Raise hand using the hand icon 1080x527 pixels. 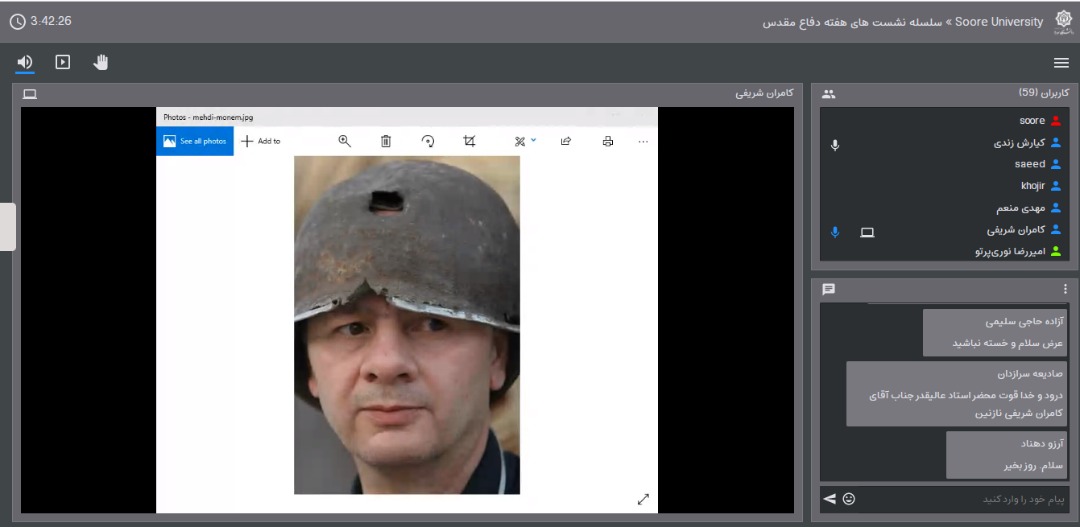101,63
